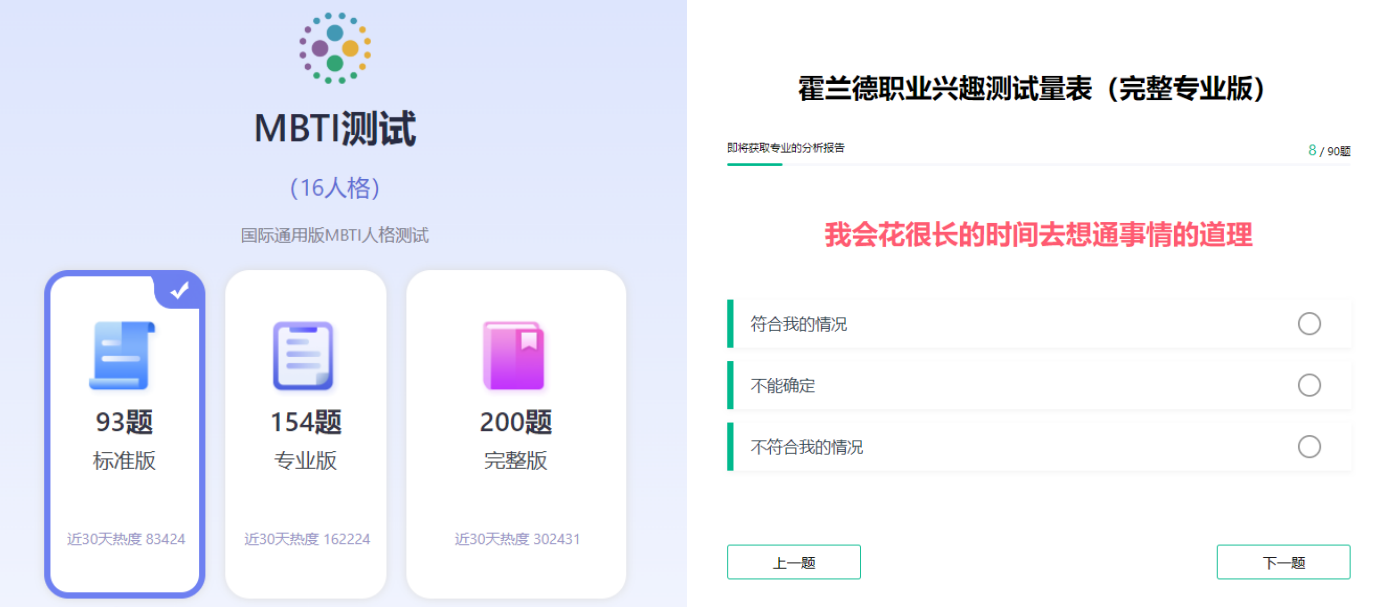Click the 不符合我的情况 option label
The image size is (1396, 607).
[x=807, y=447]
